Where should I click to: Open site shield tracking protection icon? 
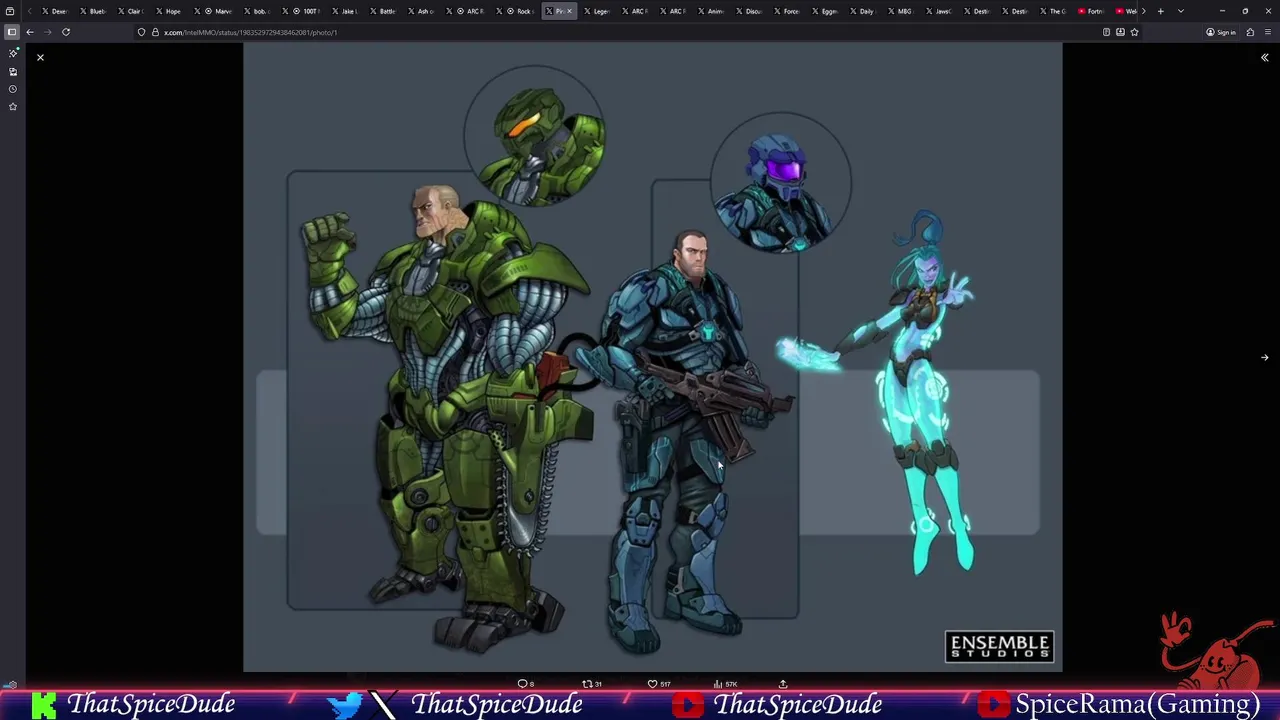141,32
